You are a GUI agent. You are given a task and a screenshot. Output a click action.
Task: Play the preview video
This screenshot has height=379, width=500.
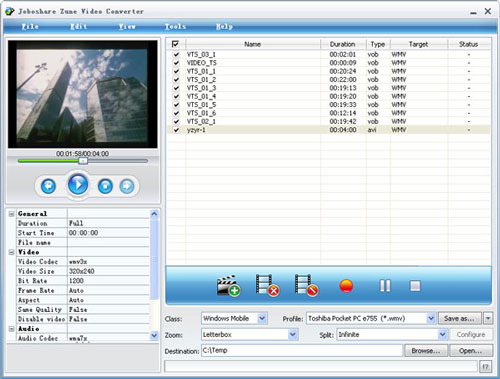(78, 184)
